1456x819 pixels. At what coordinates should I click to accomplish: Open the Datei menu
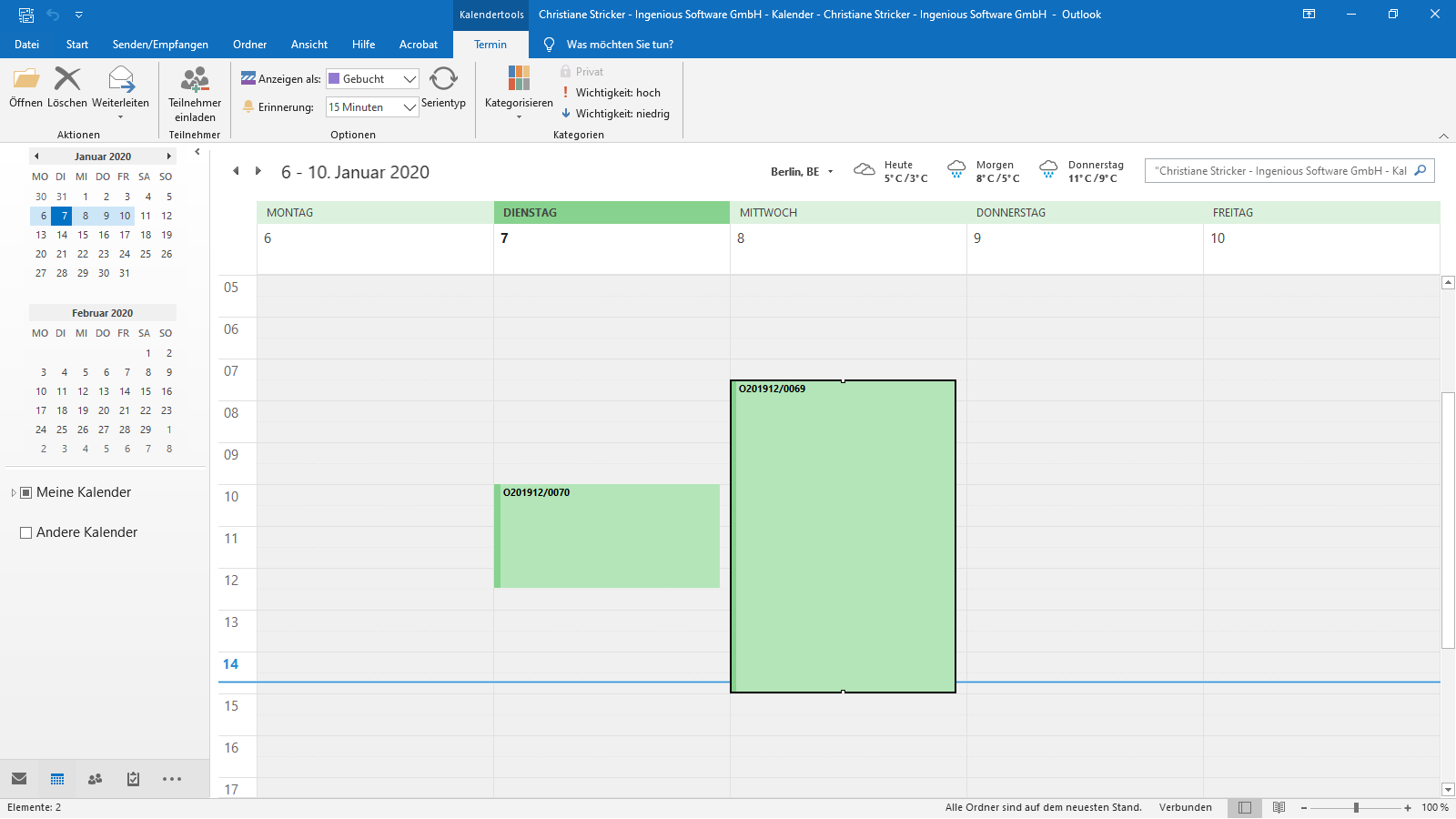point(26,45)
